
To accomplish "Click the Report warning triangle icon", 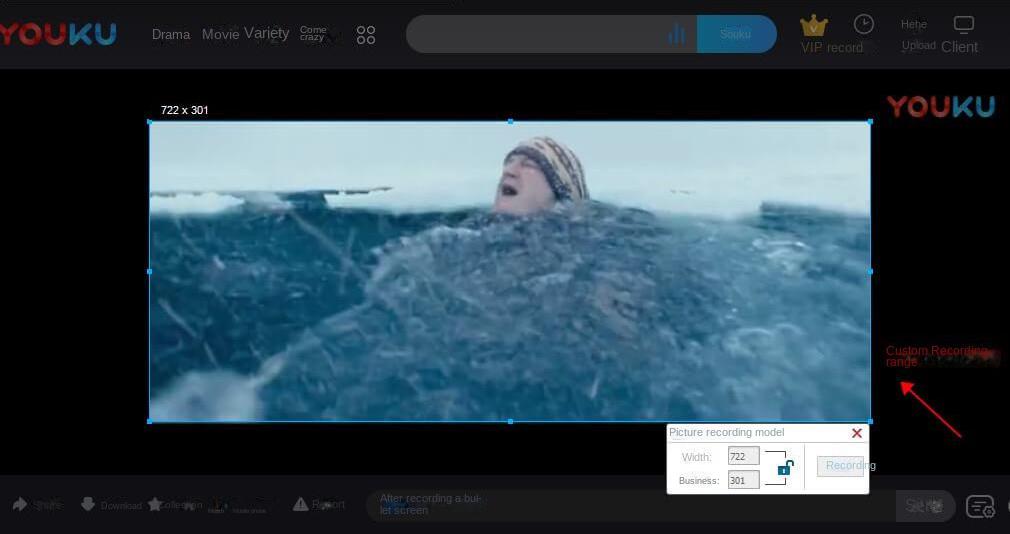I will tap(300, 504).
